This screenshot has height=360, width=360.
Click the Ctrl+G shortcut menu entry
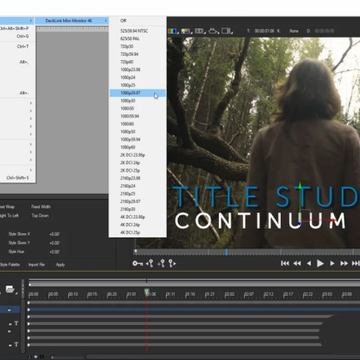pos(17,36)
